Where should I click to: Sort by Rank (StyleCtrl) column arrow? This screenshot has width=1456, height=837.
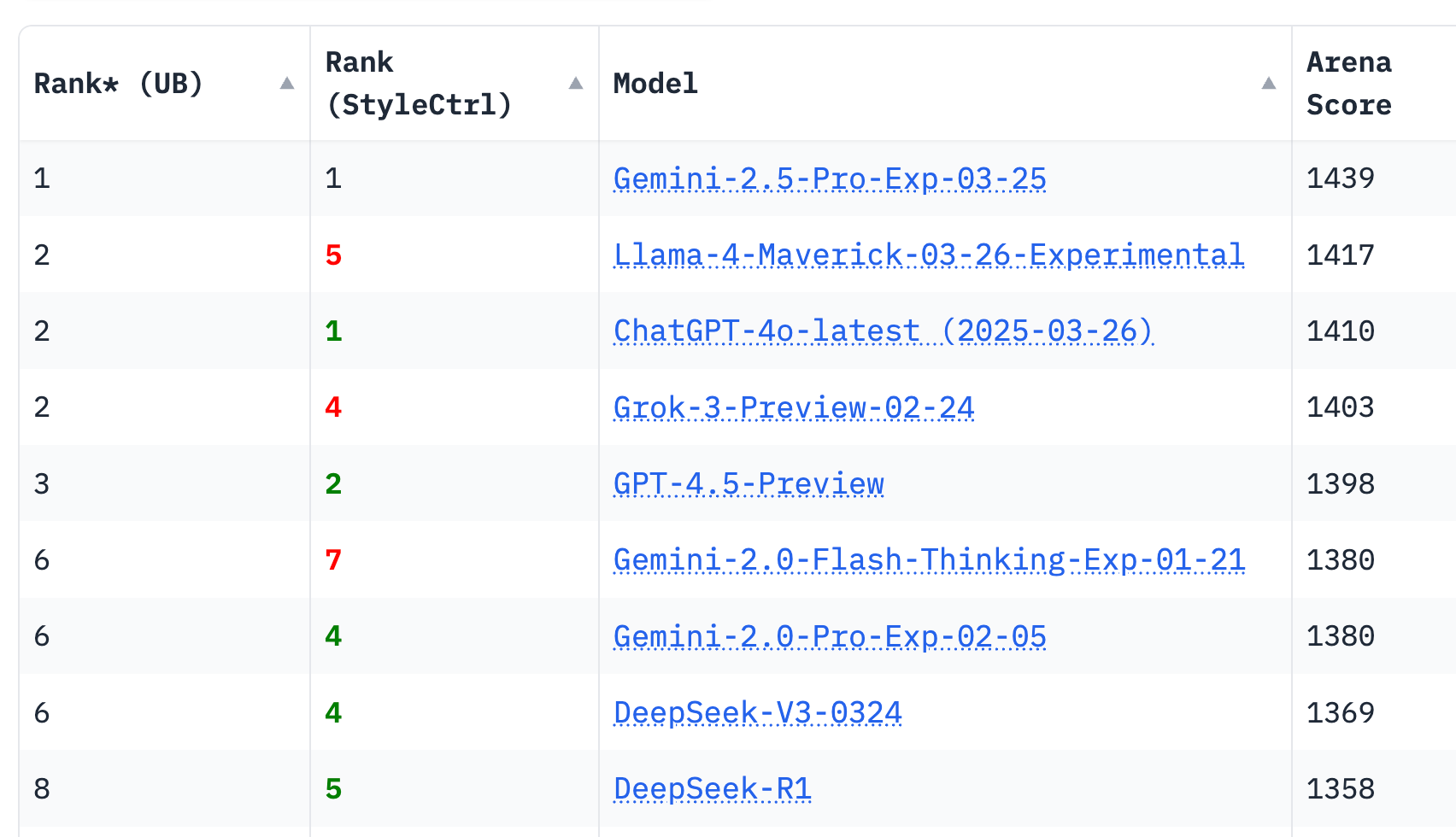[576, 84]
